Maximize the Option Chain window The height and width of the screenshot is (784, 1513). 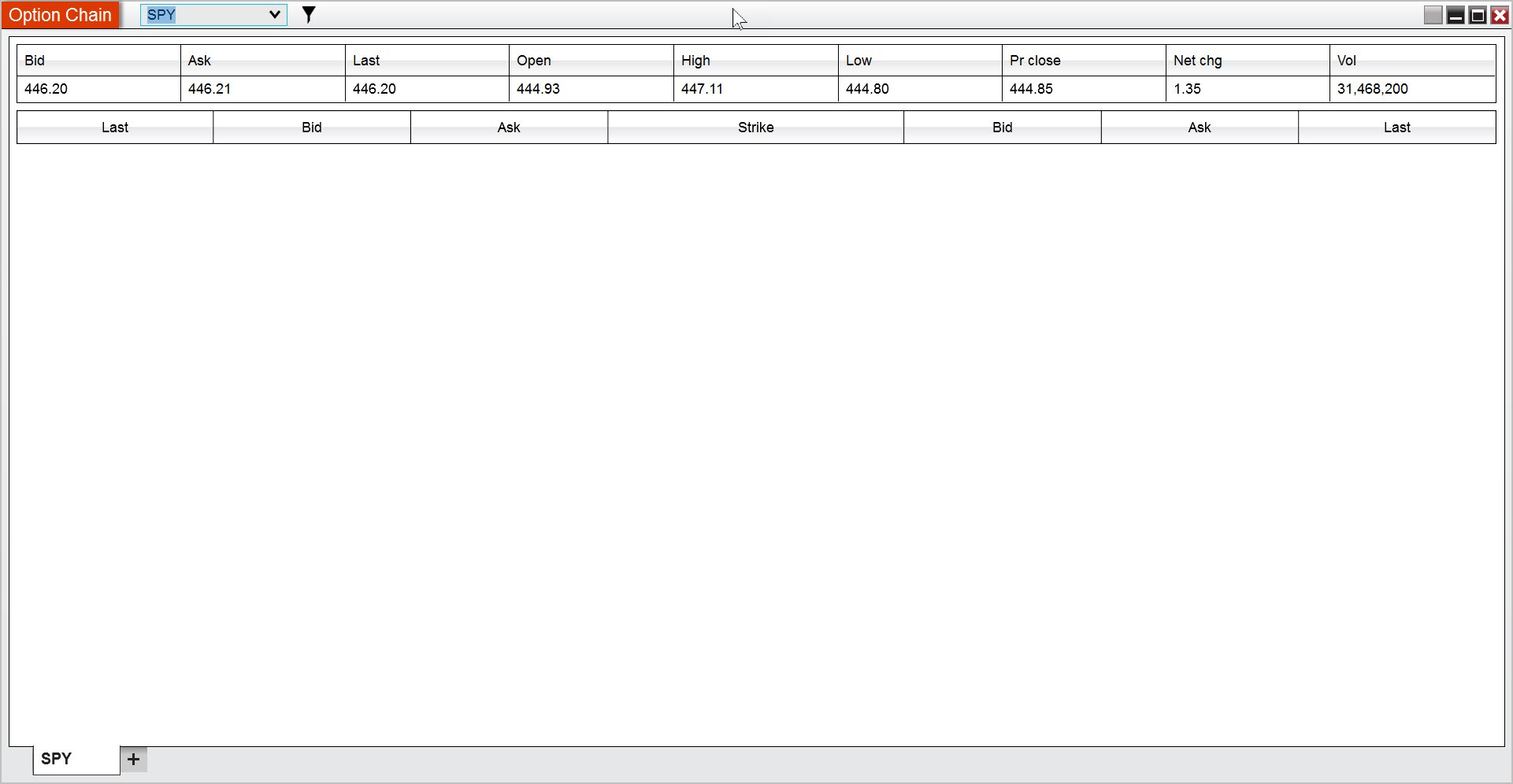(x=1478, y=15)
